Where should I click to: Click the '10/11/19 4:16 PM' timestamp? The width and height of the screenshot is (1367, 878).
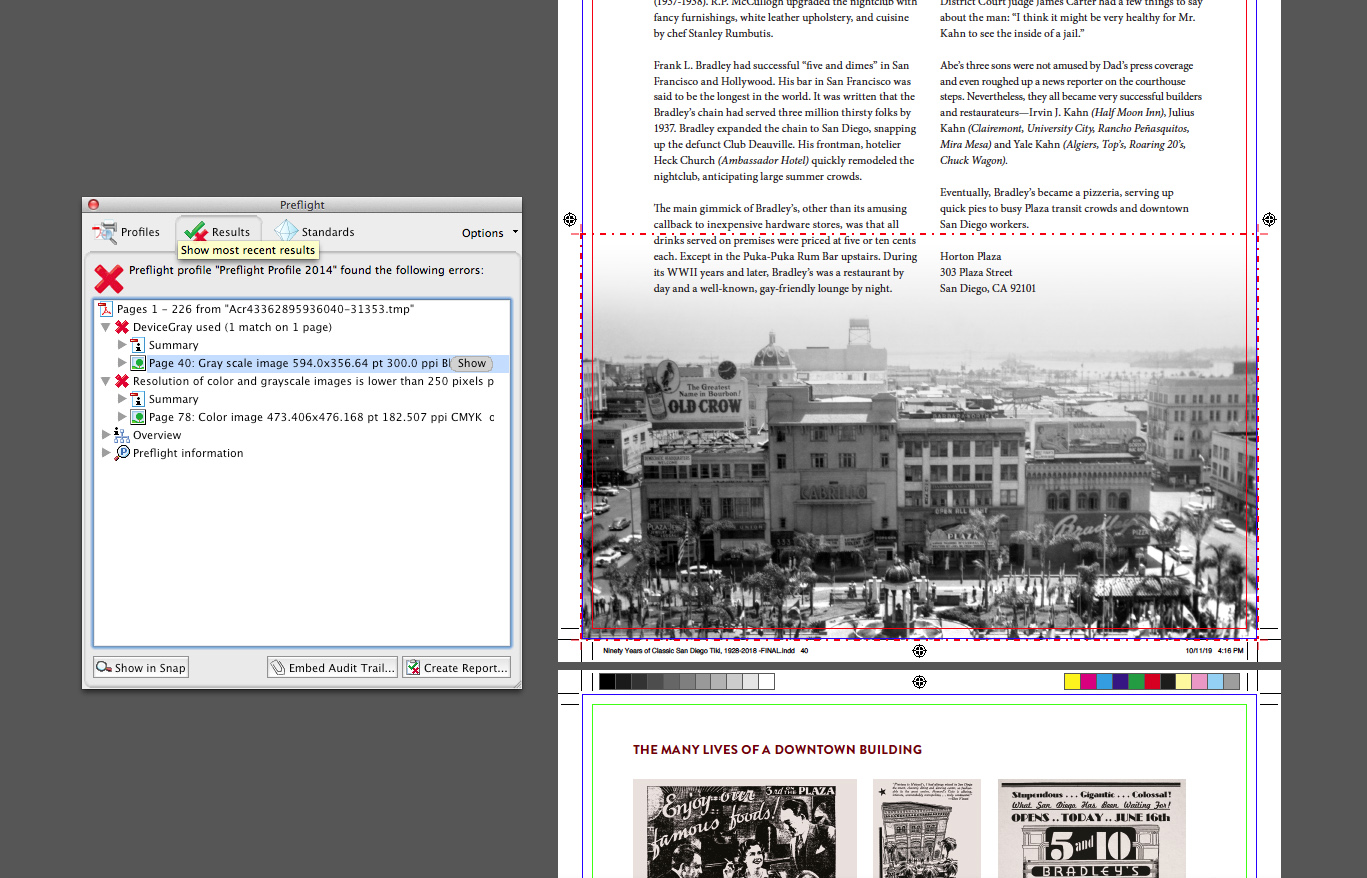[1214, 651]
